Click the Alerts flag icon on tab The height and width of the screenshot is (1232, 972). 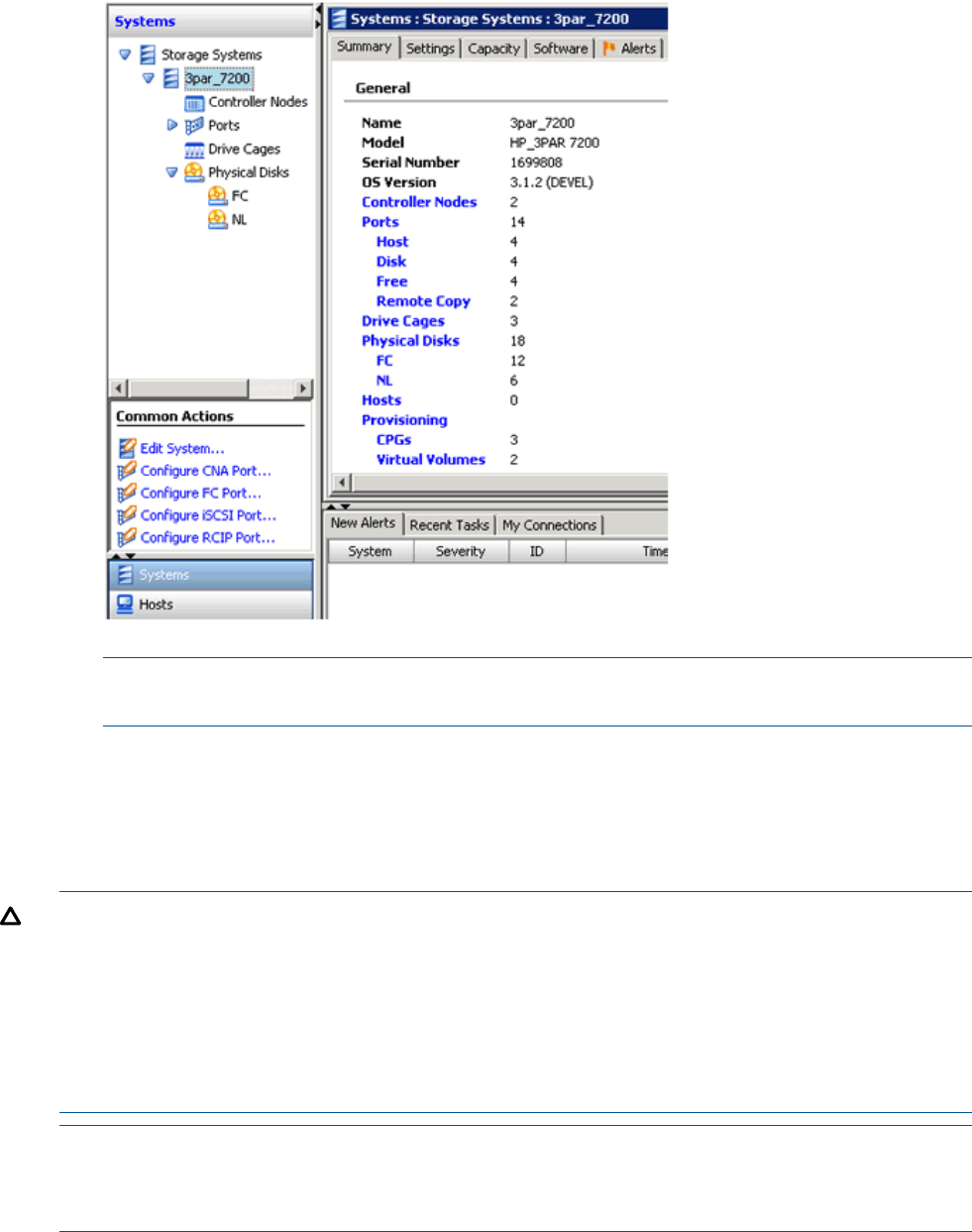coord(609,48)
